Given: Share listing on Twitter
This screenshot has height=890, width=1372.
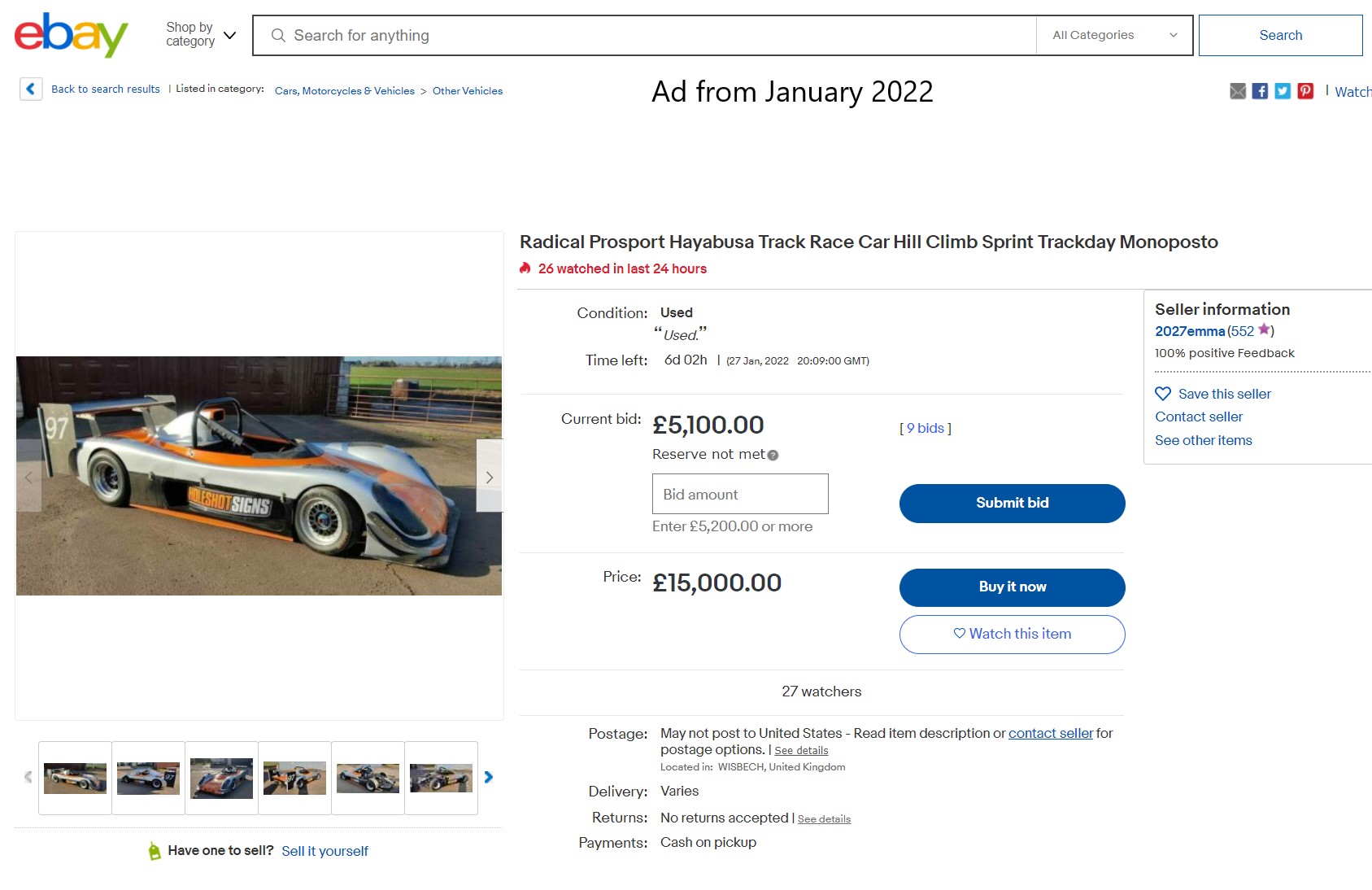Looking at the screenshot, I should (1283, 91).
